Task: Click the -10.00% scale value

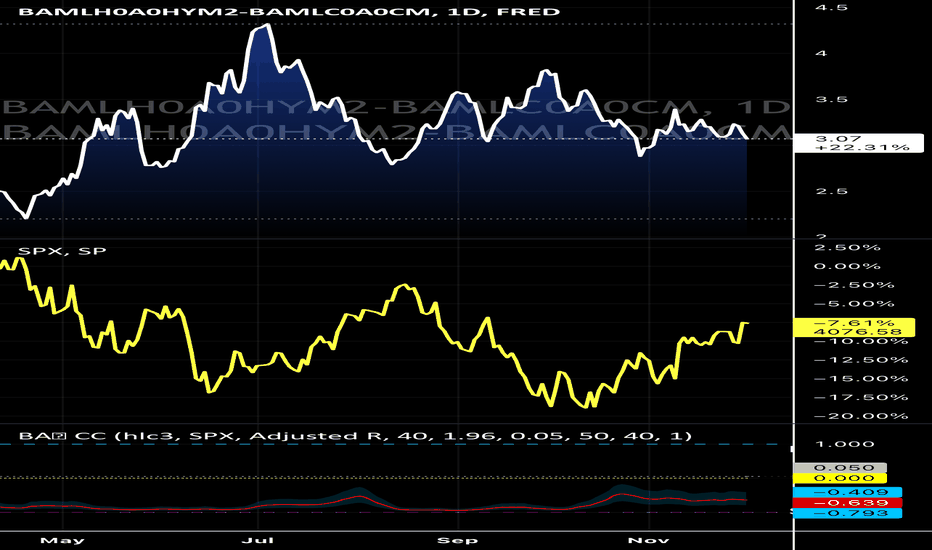Action: point(861,341)
